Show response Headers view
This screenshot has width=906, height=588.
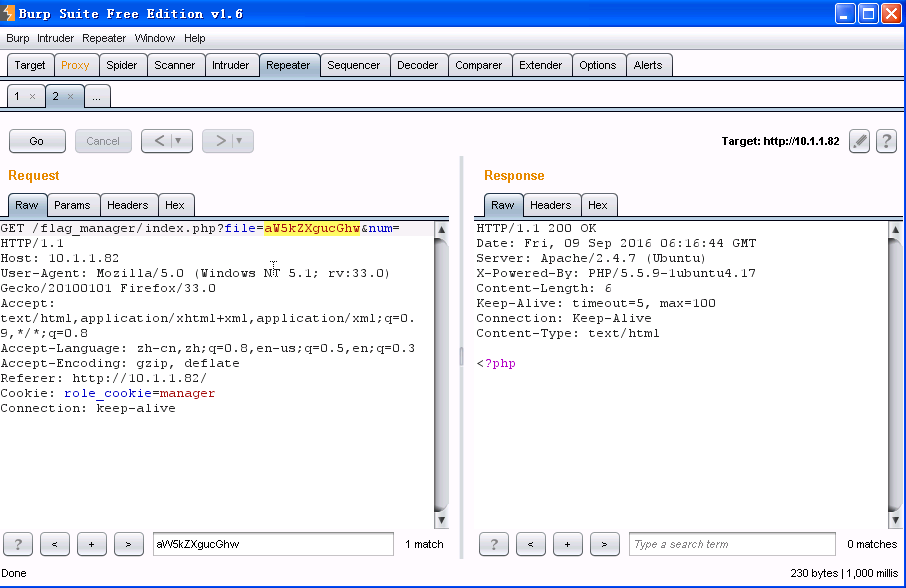551,205
